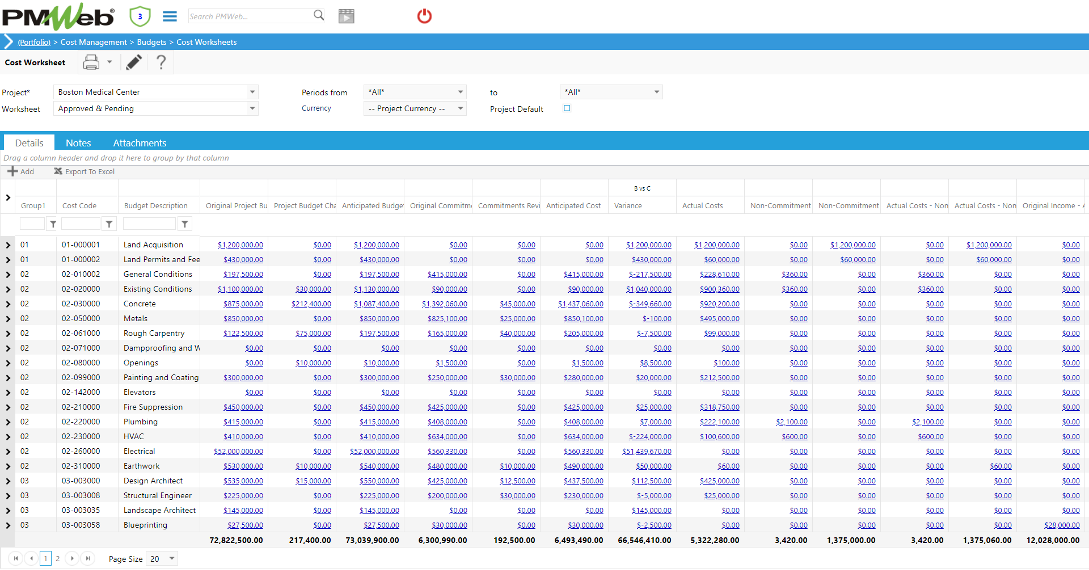Expand all rows header chevron

tap(8, 198)
